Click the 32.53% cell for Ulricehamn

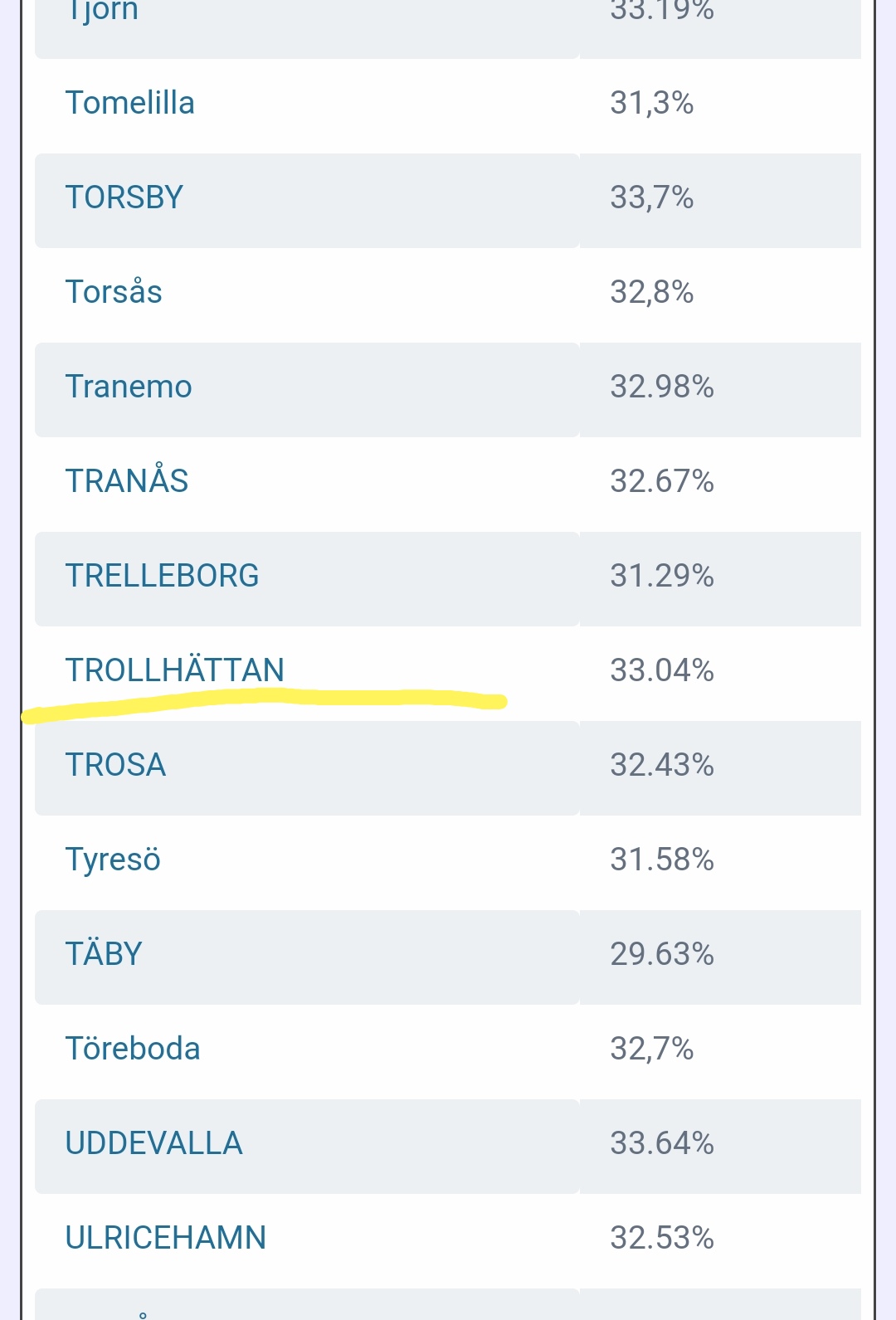click(662, 1238)
